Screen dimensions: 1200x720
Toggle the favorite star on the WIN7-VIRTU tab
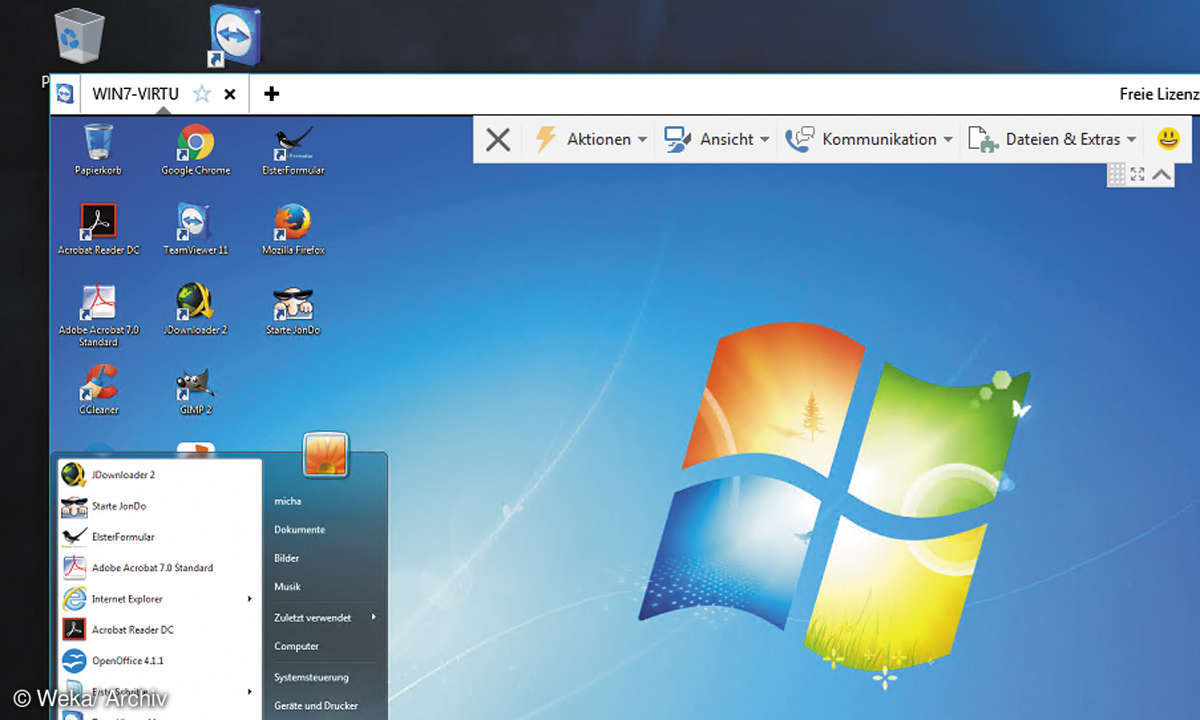tap(202, 94)
